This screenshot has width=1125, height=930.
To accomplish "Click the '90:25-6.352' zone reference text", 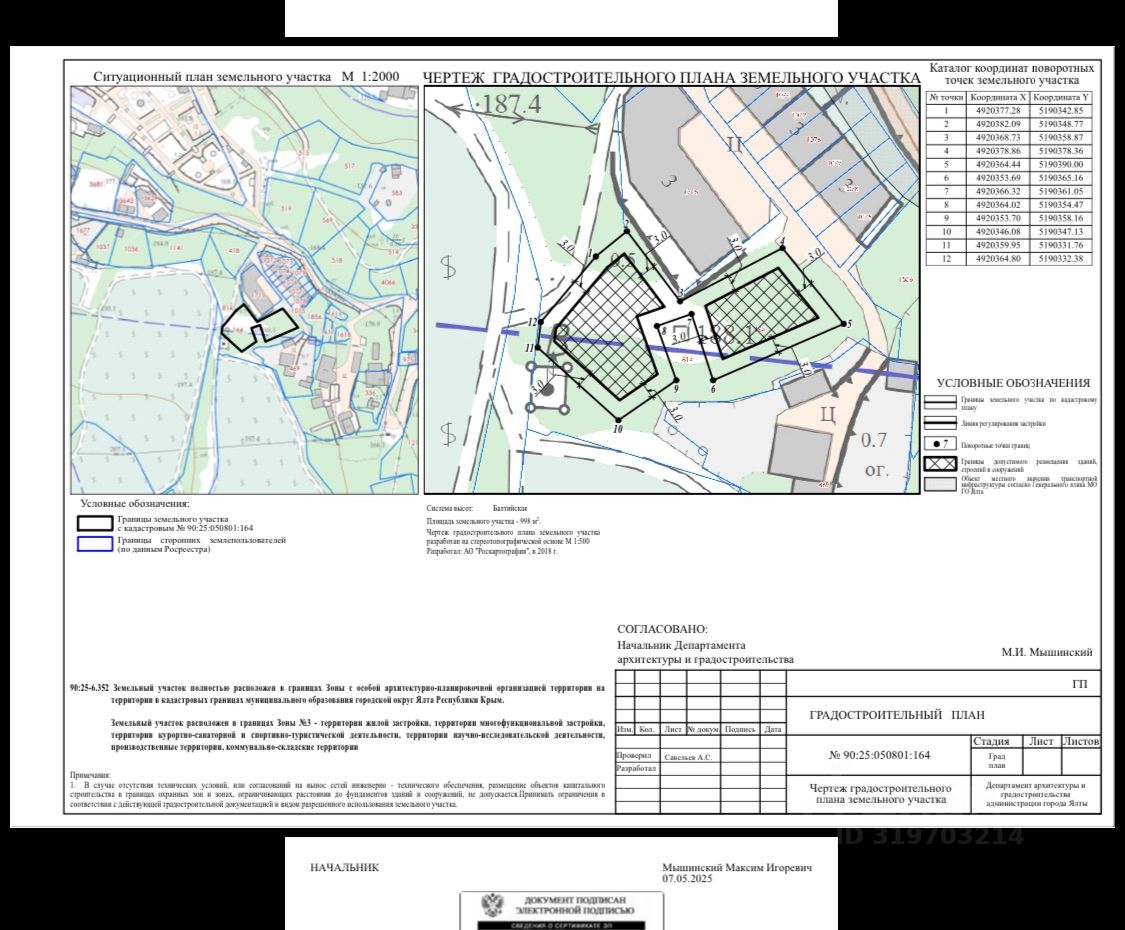I will click(x=90, y=688).
